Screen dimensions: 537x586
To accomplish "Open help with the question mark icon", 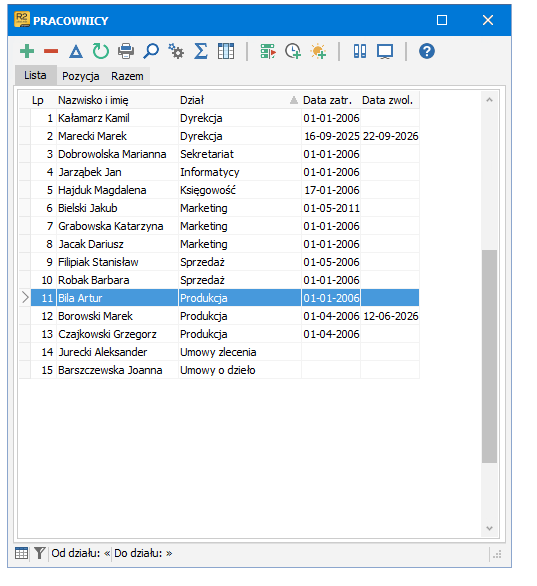I will pyautogui.click(x=427, y=51).
